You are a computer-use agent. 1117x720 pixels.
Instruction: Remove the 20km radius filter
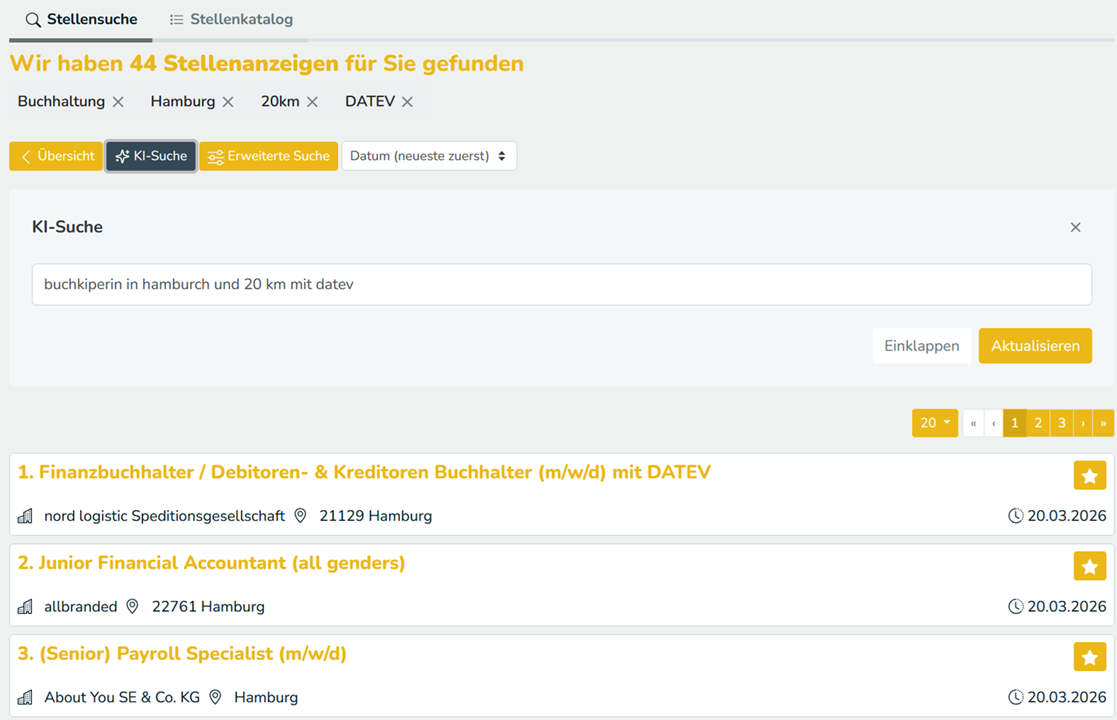tap(312, 102)
